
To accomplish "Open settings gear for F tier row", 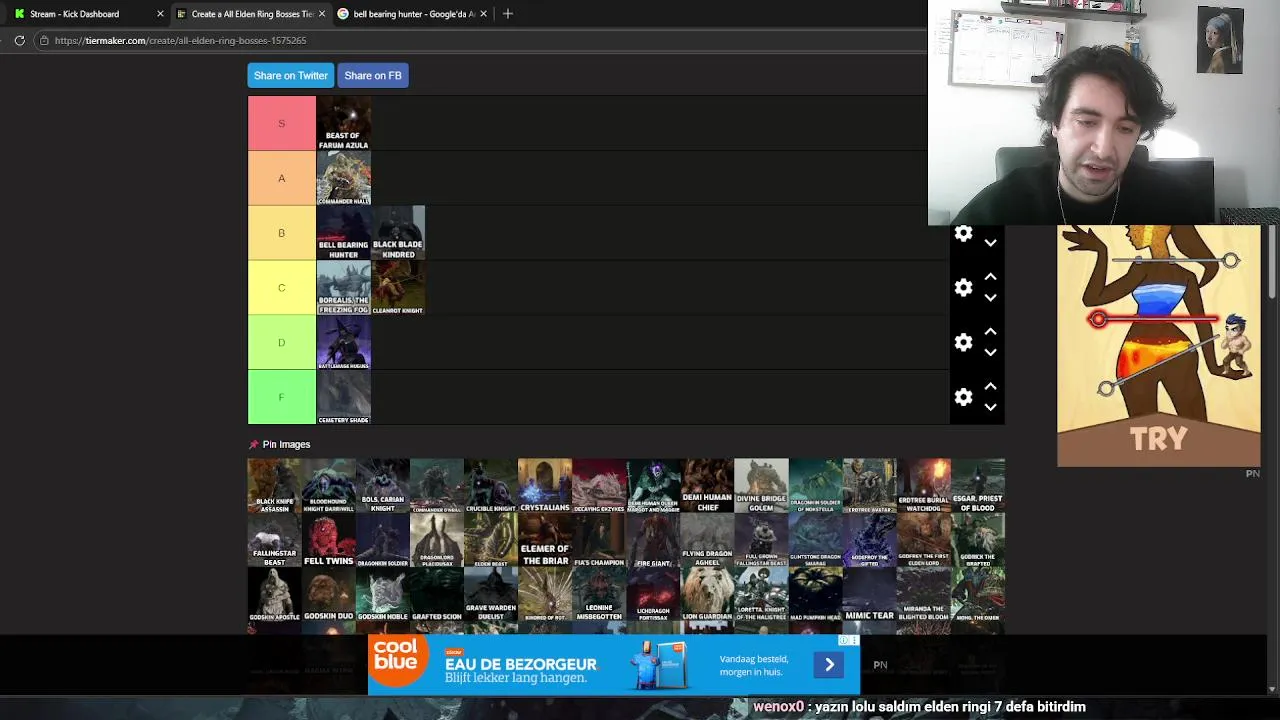I will point(963,398).
